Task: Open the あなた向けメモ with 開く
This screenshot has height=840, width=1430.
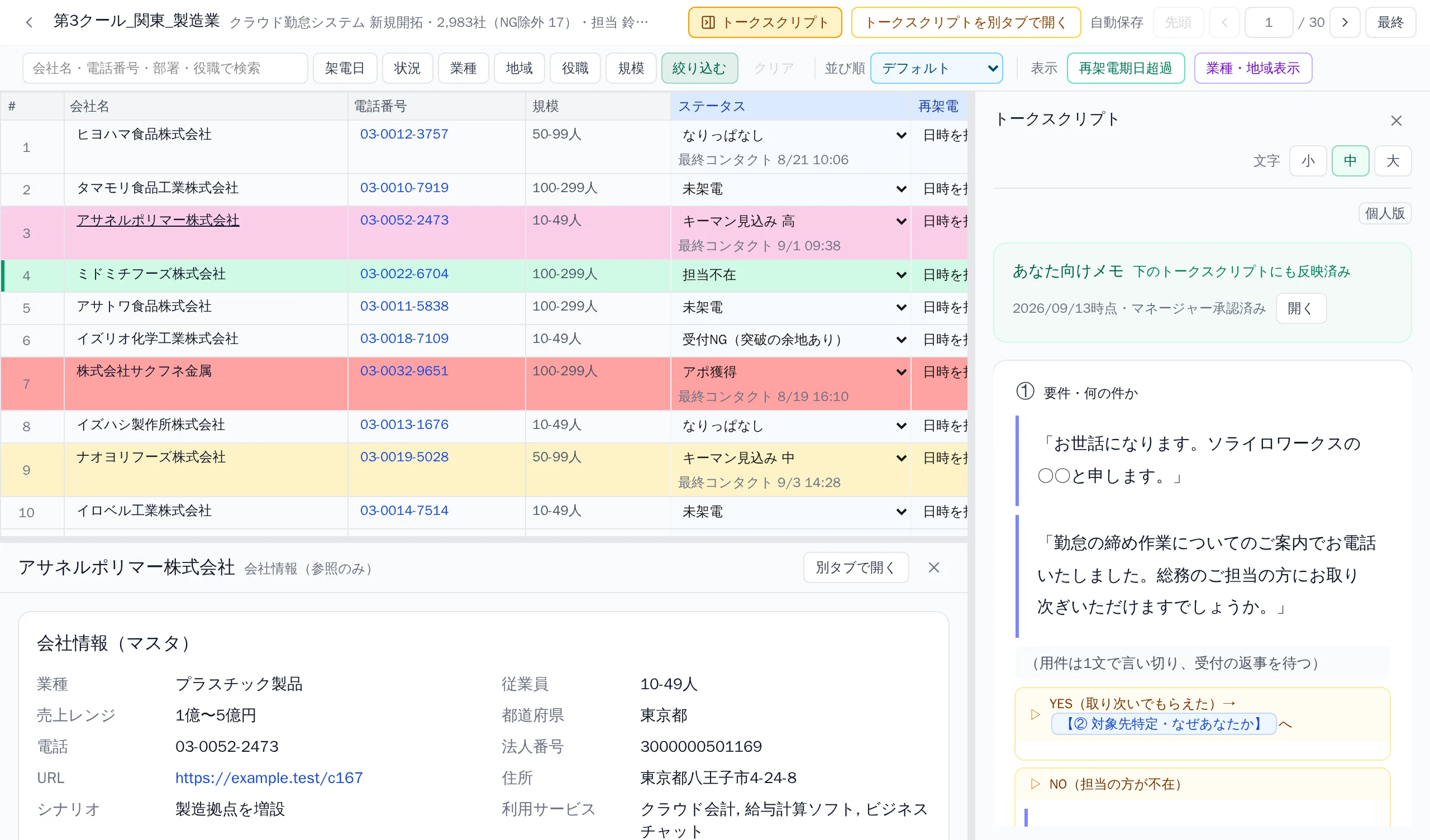Action: coord(1300,308)
